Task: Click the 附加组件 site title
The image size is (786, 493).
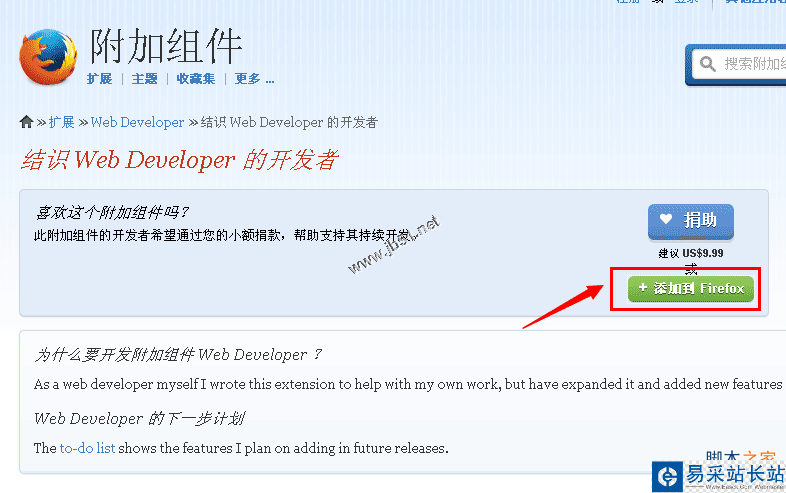Action: (x=166, y=46)
